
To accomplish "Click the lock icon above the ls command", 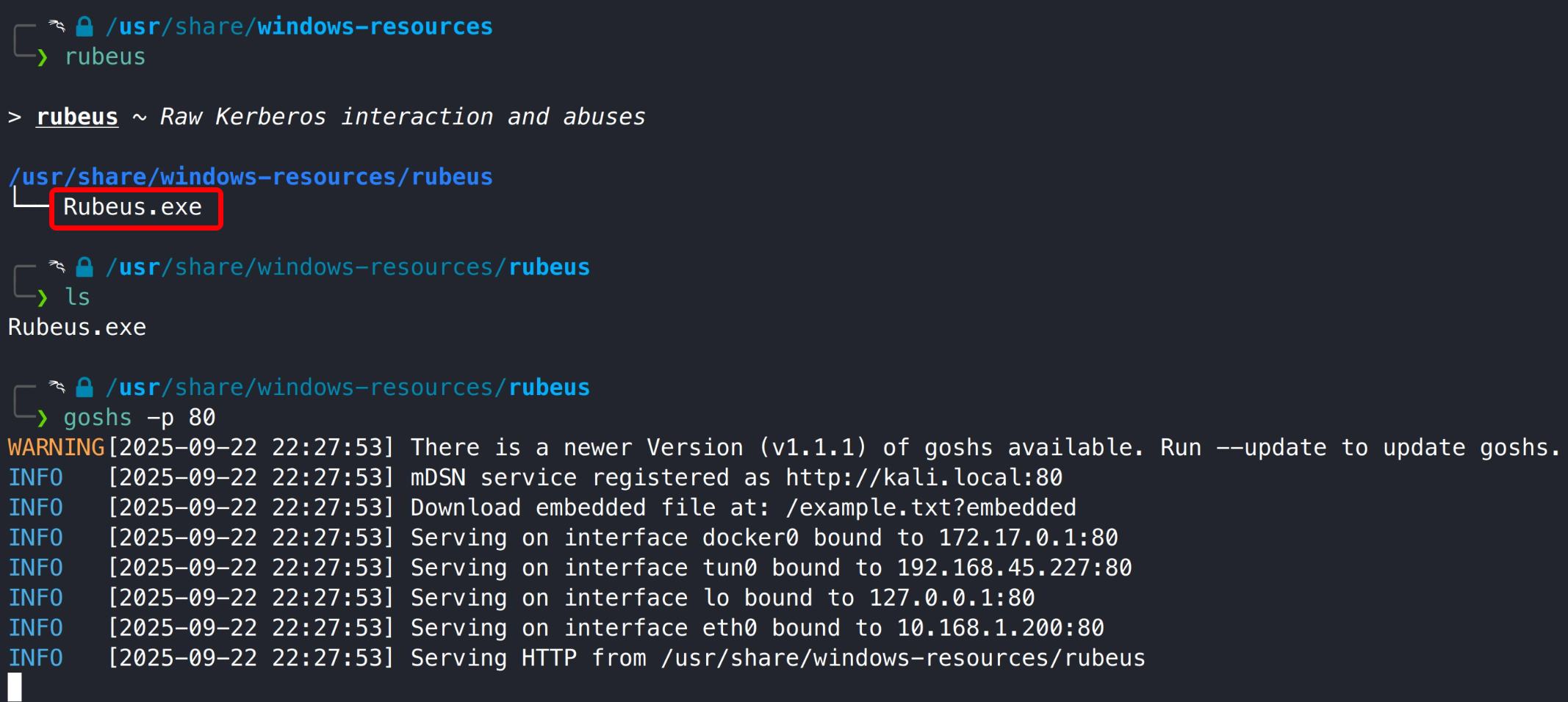I will point(84,267).
